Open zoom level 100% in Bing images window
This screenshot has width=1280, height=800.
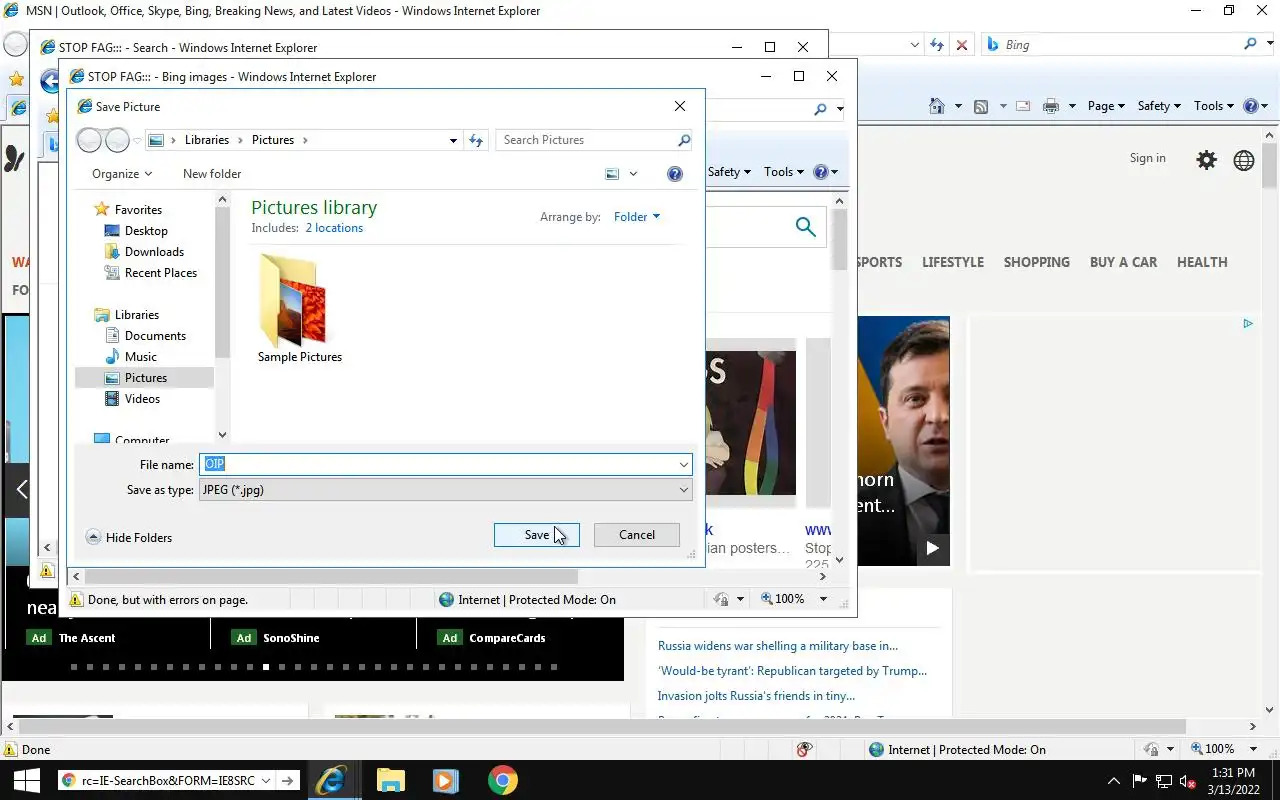(x=794, y=599)
